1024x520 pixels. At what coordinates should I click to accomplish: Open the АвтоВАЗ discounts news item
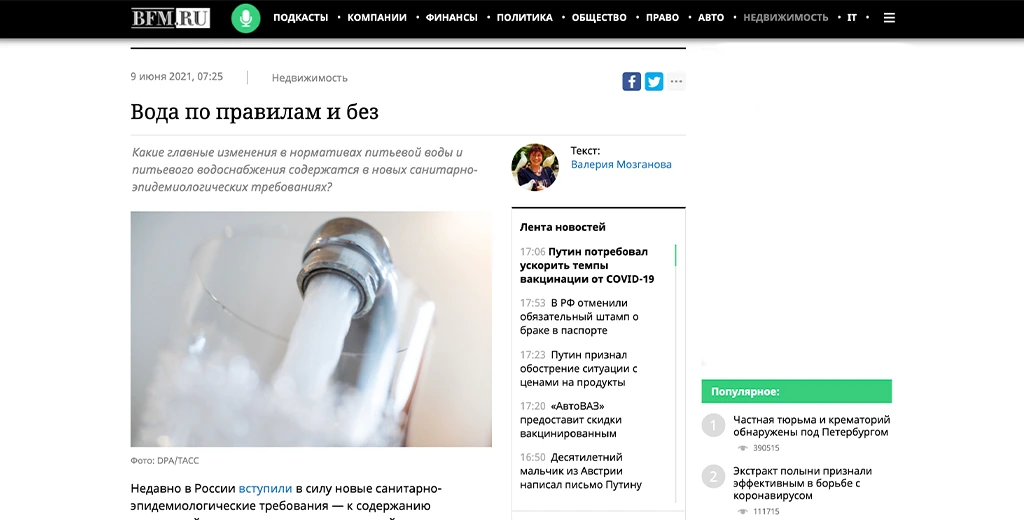tap(571, 419)
